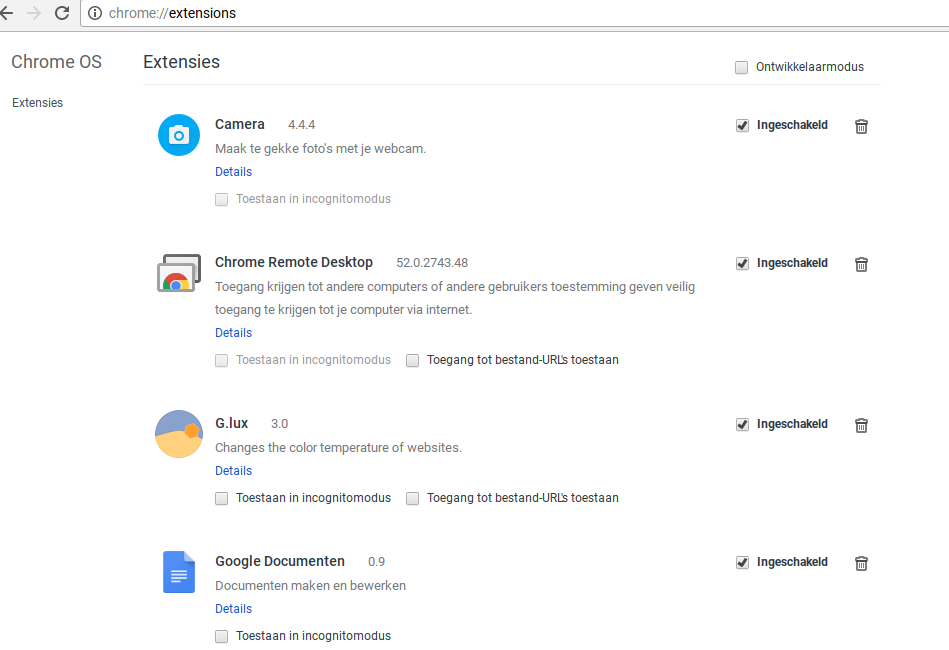
Task: Click the Chrome Remote Desktop icon
Action: click(179, 273)
